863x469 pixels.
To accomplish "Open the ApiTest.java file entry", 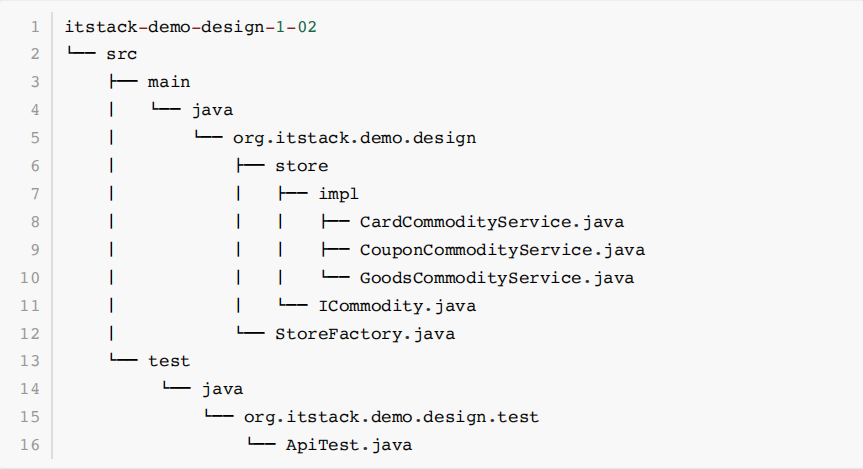I will pyautogui.click(x=348, y=444).
